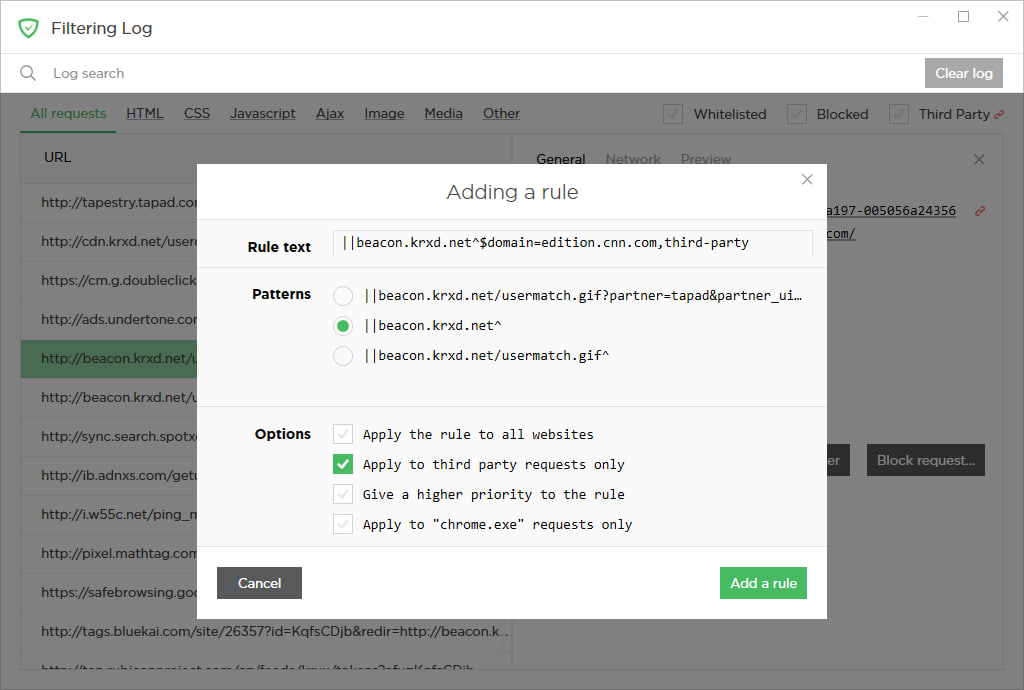Click the log search magnifier icon
1024x690 pixels.
tap(28, 73)
